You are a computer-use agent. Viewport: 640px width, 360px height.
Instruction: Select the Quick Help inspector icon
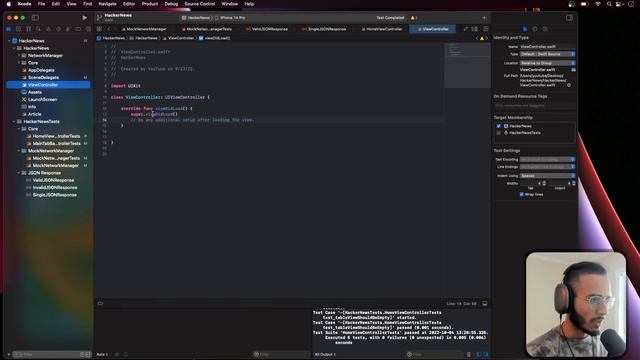[x=545, y=29]
